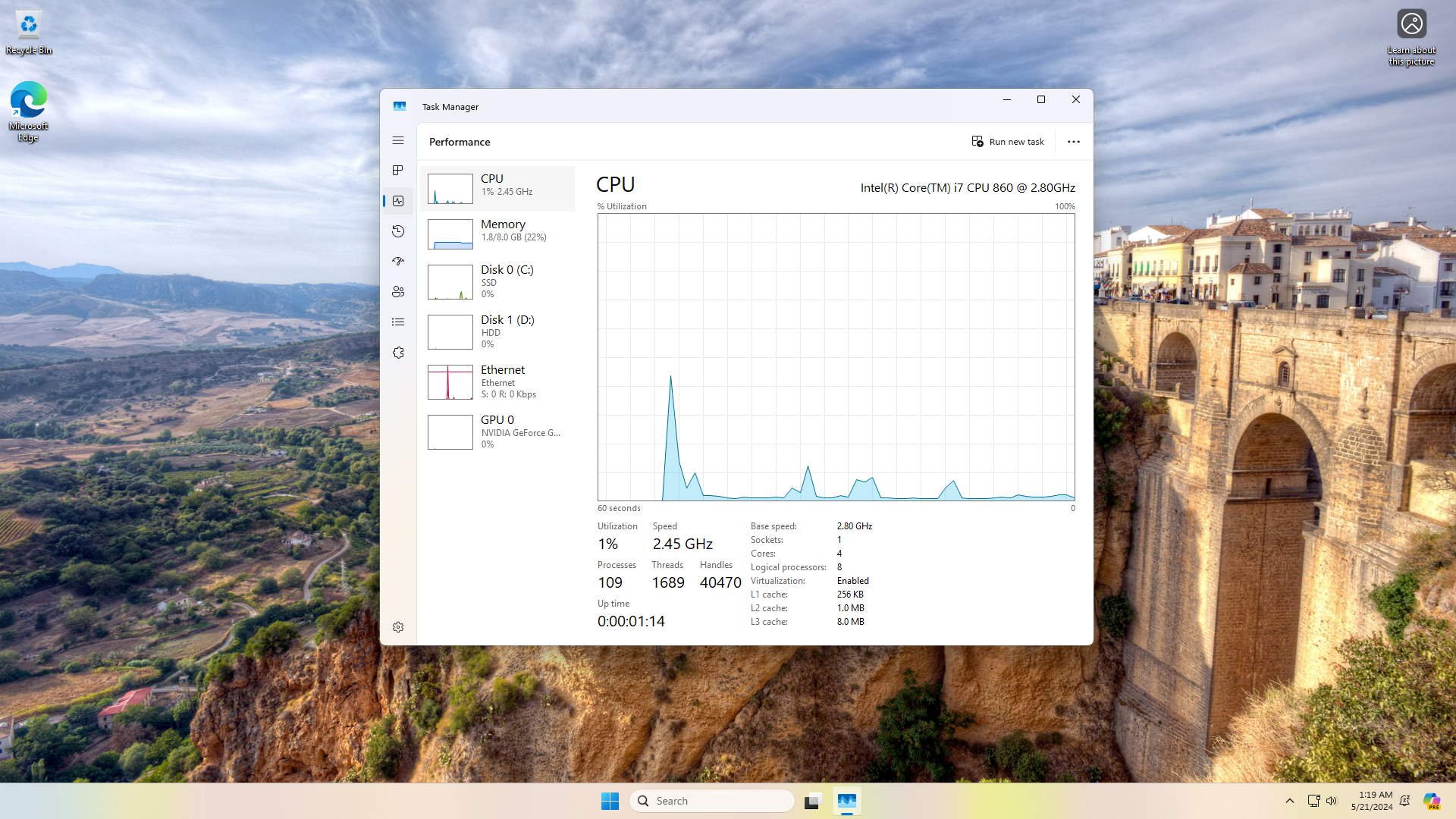Open the Services page icon
1456x819 pixels.
pyautogui.click(x=398, y=353)
